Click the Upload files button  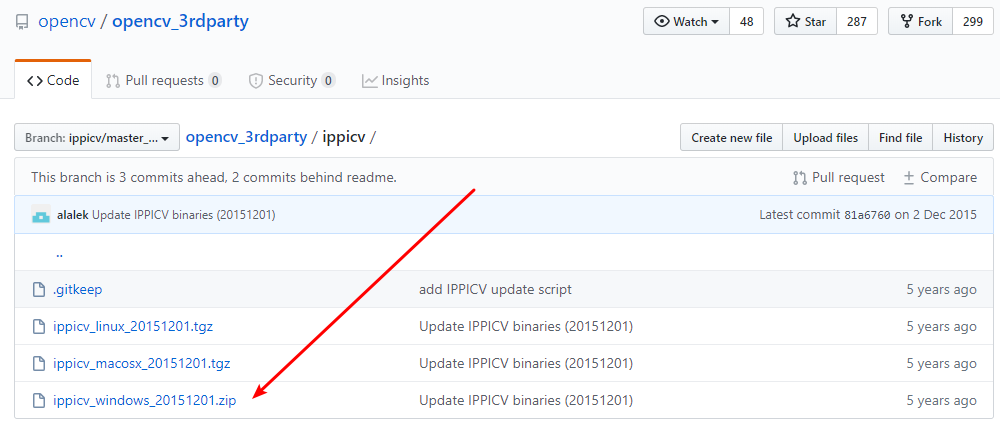tap(825, 138)
